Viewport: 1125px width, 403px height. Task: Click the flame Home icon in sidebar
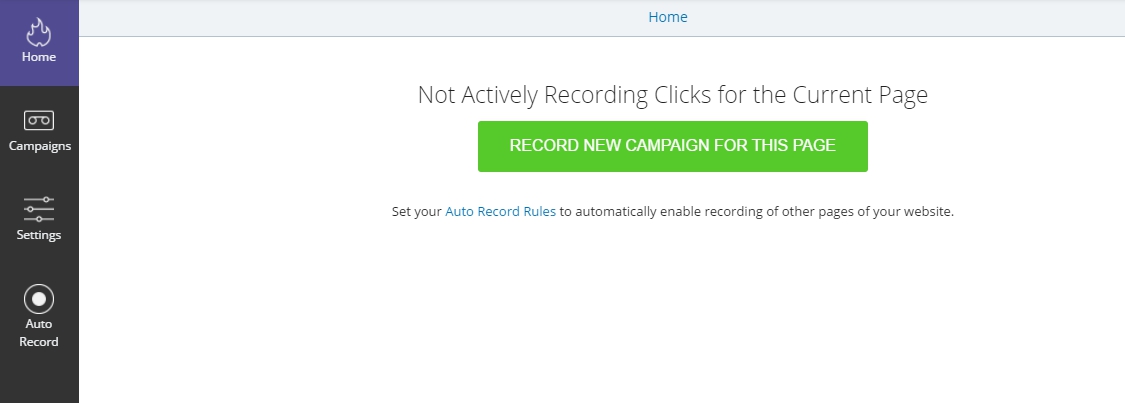click(x=39, y=32)
